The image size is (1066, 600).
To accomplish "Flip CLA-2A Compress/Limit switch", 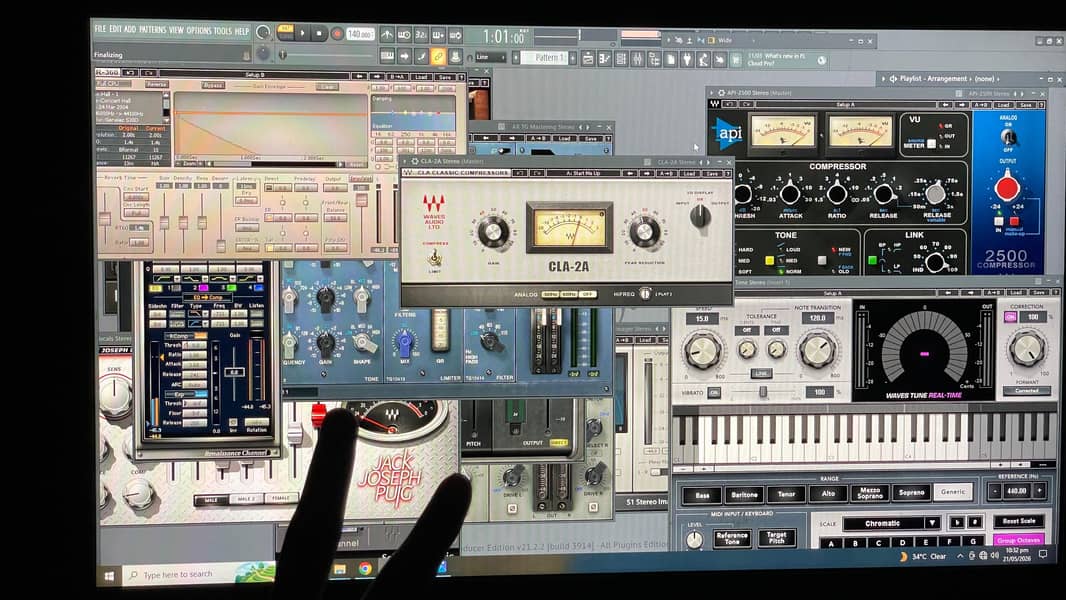I will (434, 258).
